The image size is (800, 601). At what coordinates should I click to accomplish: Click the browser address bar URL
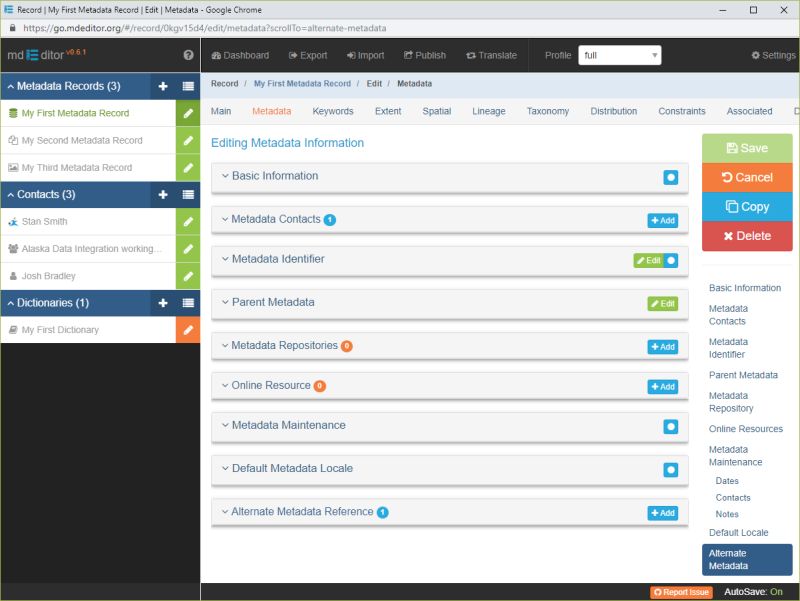pyautogui.click(x=205, y=28)
